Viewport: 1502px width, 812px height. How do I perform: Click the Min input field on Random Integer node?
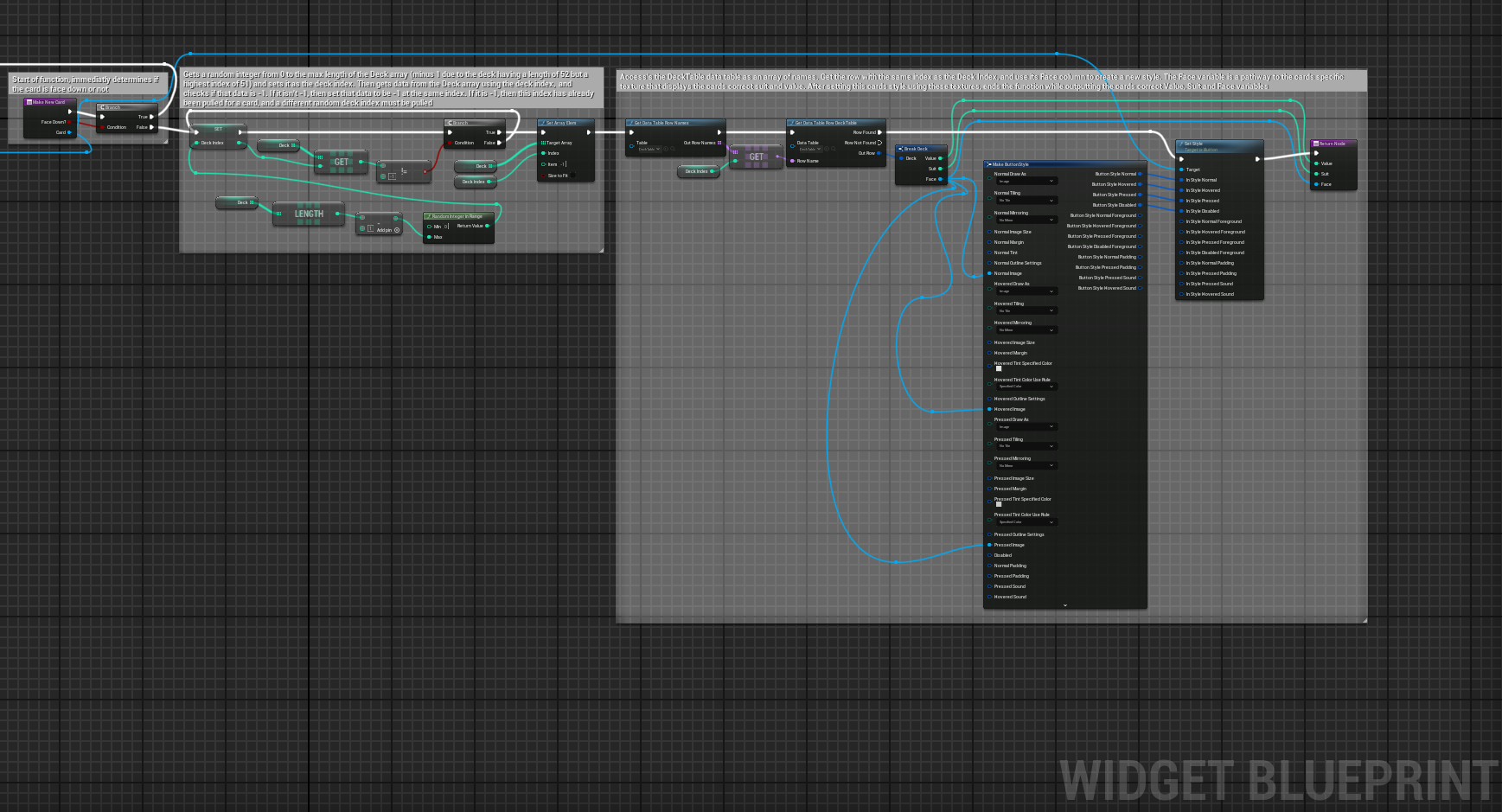(x=446, y=227)
